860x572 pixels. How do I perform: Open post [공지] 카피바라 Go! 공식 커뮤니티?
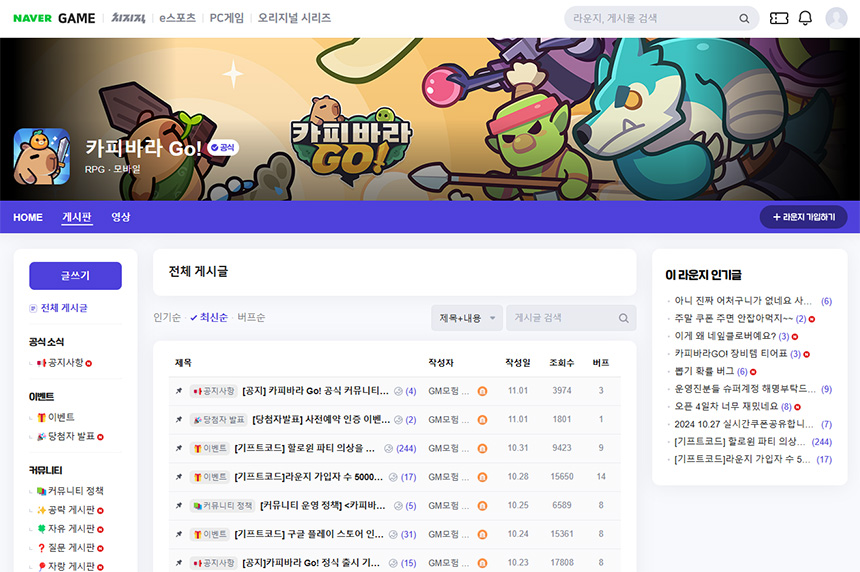pyautogui.click(x=315, y=391)
